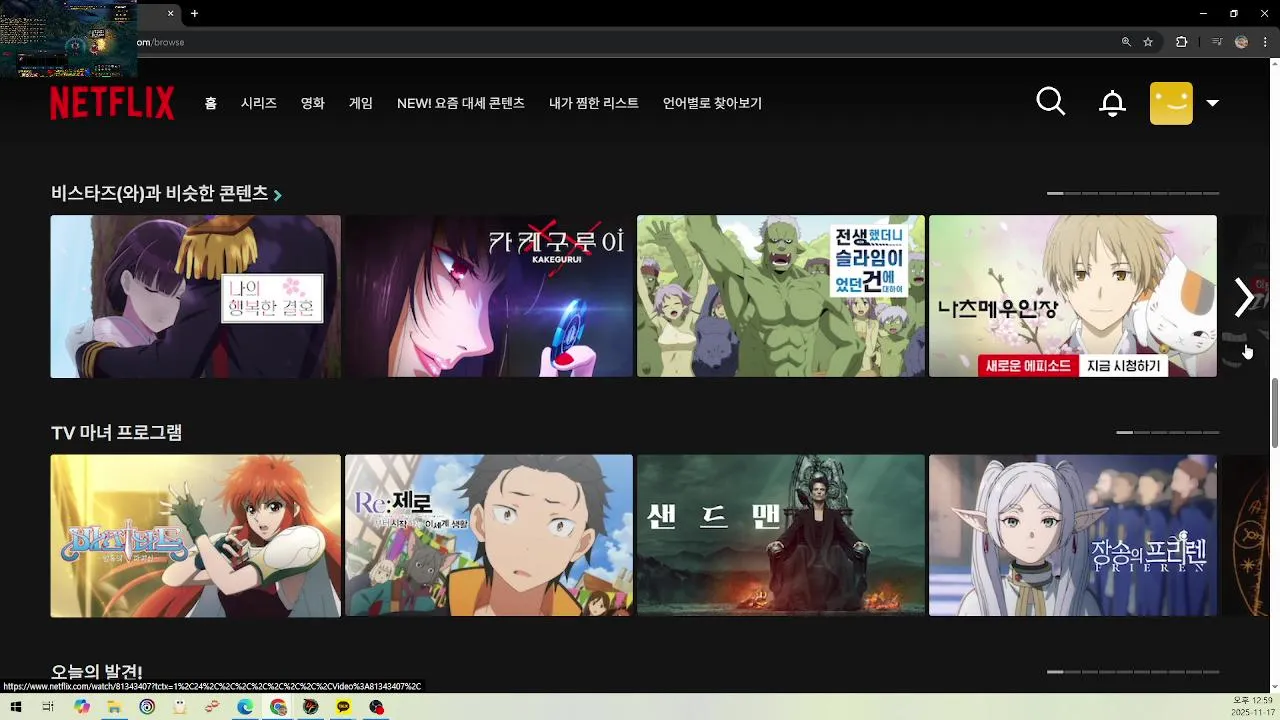The height and width of the screenshot is (720, 1280).
Task: Switch to Chrome in the taskbar
Action: pyautogui.click(x=278, y=707)
